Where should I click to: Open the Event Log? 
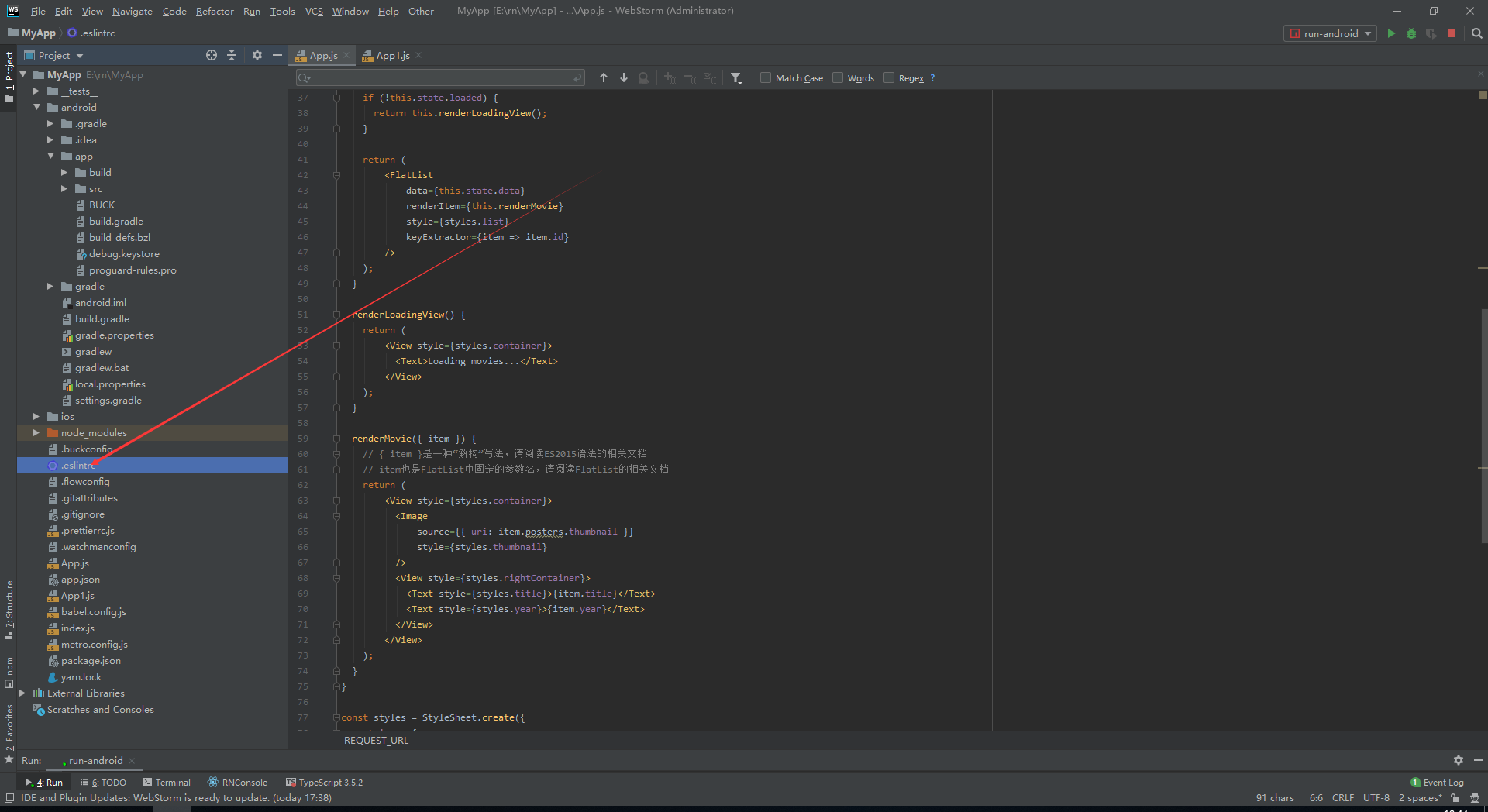point(1438,783)
